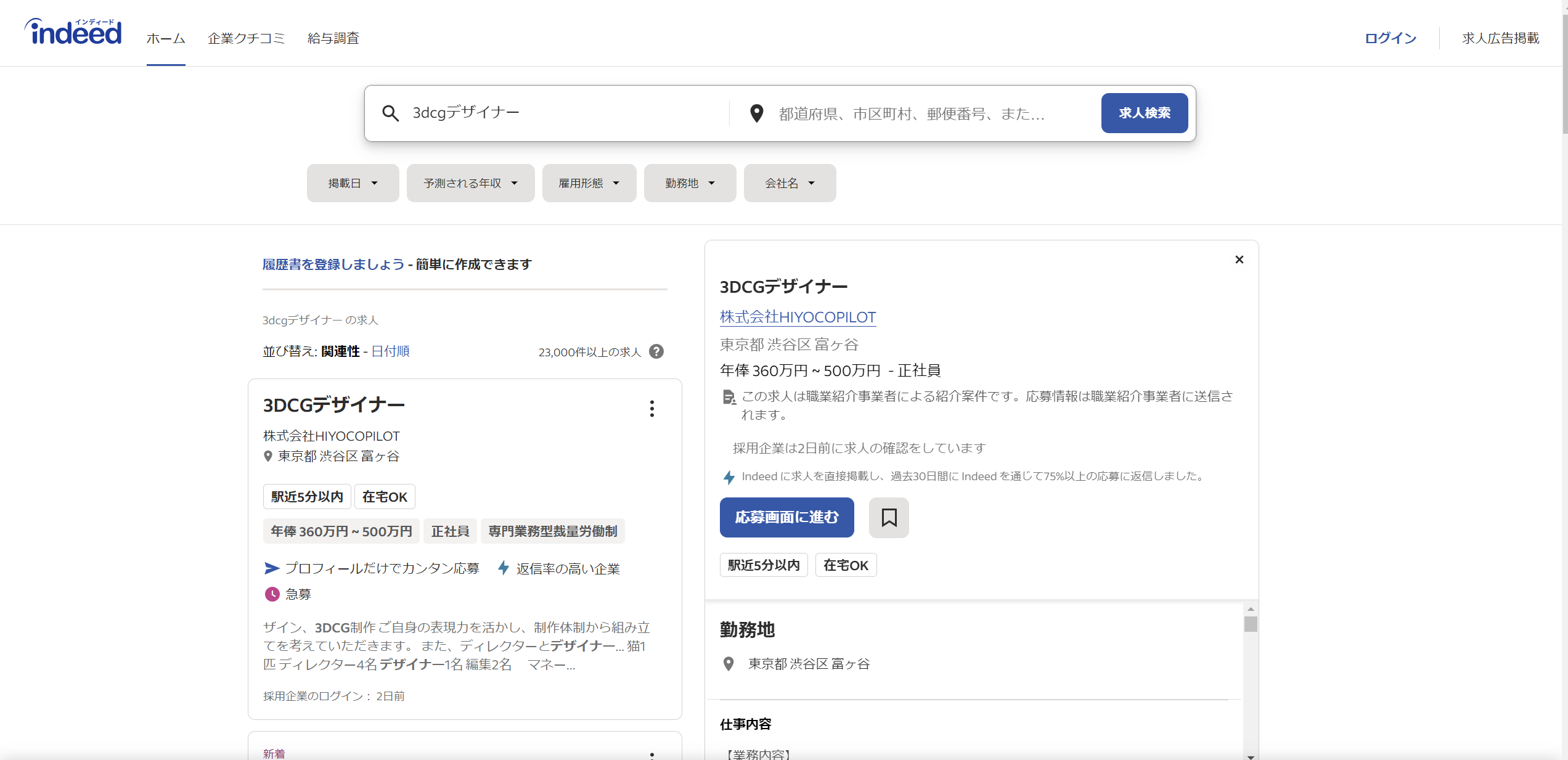
Task: Click the help question mark beside 23,000件以上の求人
Action: coord(656,351)
